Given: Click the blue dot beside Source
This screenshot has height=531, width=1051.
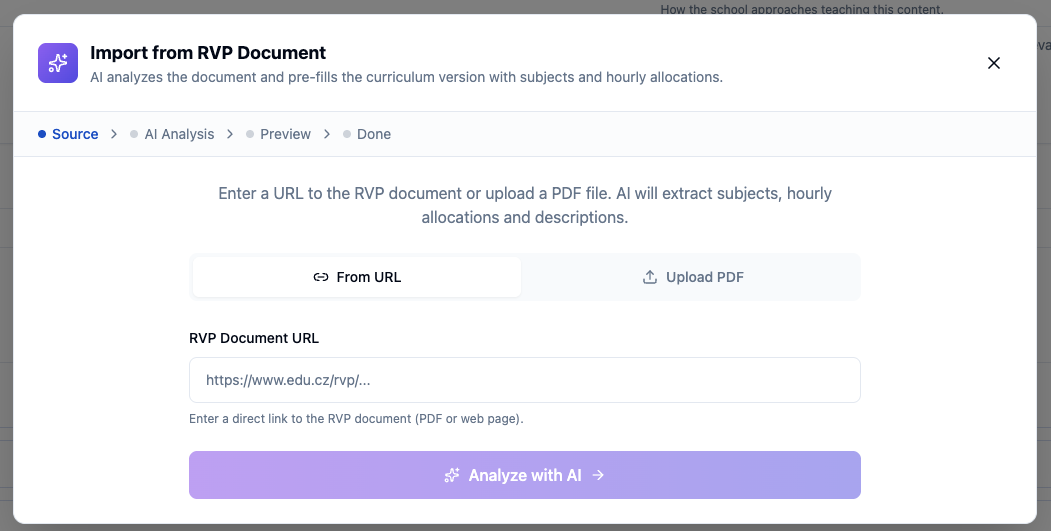Looking at the screenshot, I should point(42,134).
